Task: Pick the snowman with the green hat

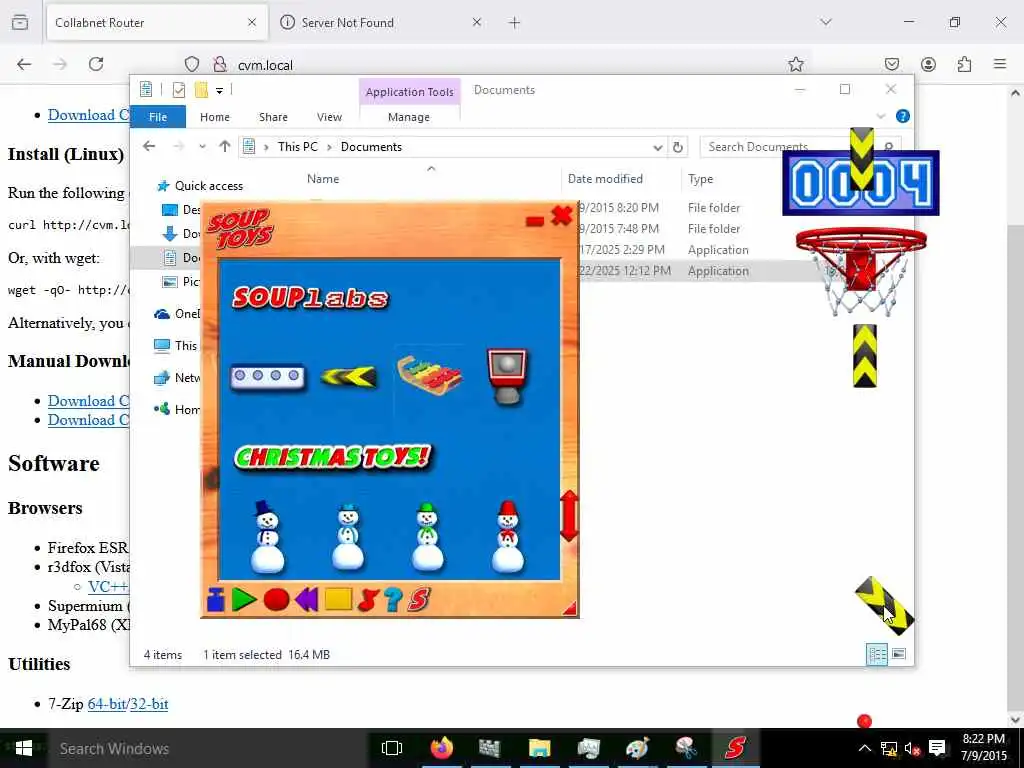Action: tap(428, 536)
